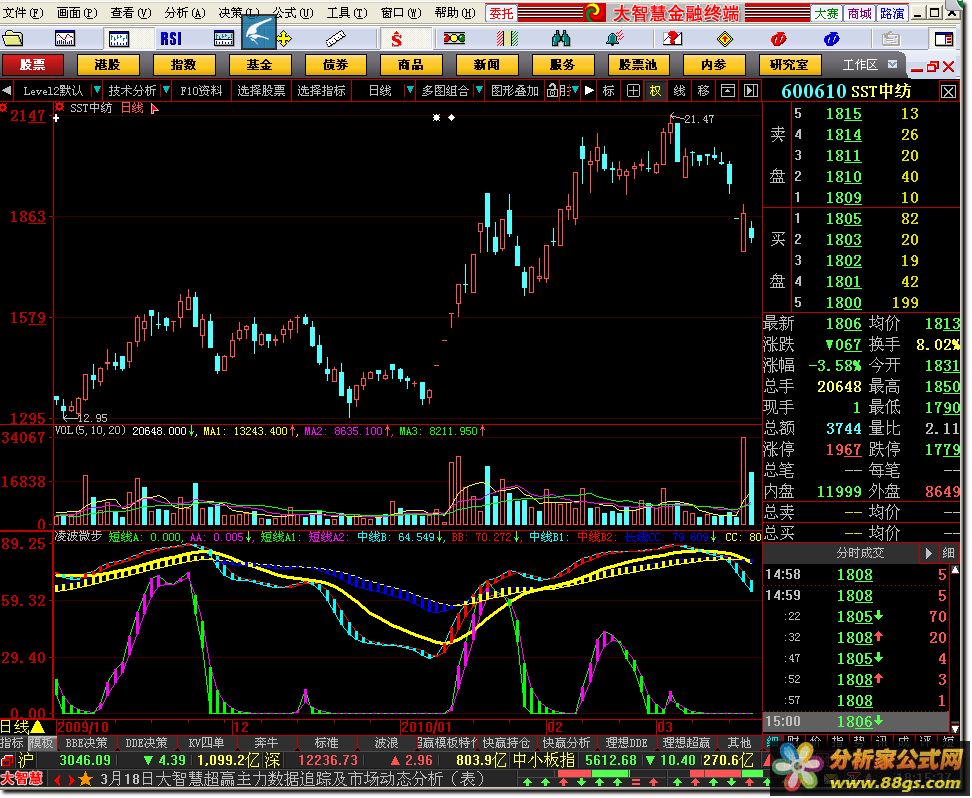Viewport: 972px width, 798px height.
Task: Click the 股票池 button
Action: pyautogui.click(x=637, y=64)
